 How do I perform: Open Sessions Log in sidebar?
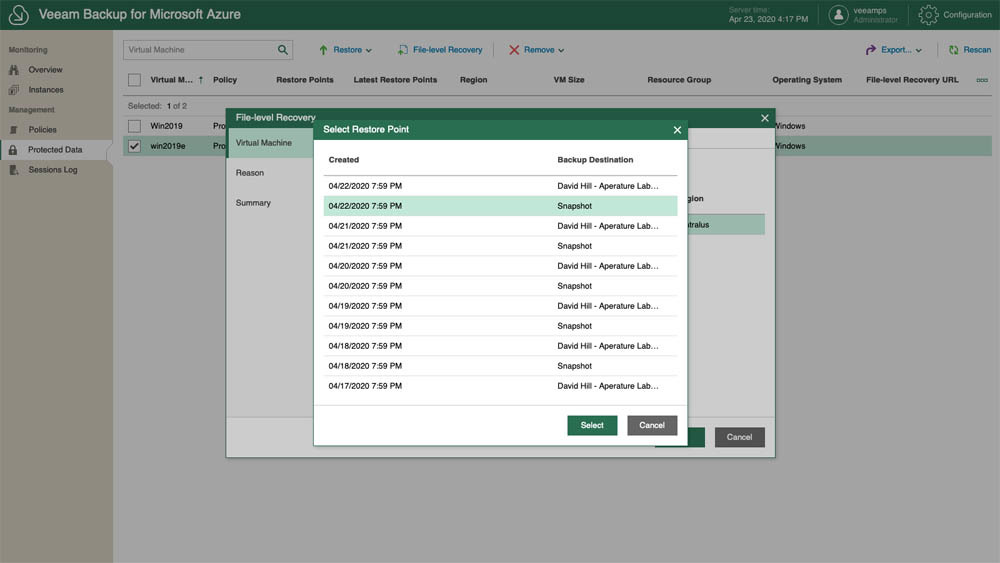52,170
